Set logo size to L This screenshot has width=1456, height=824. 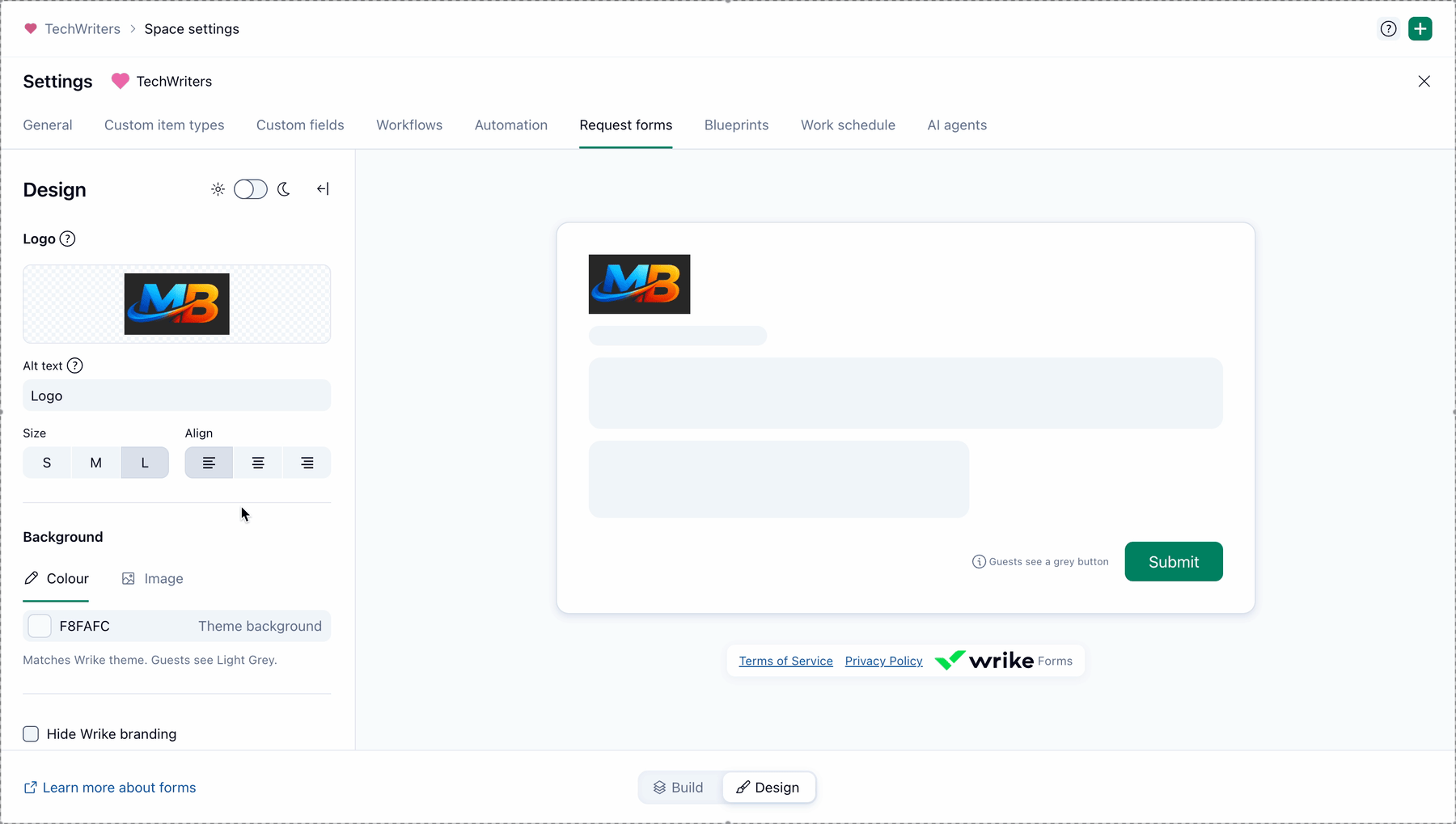(x=145, y=463)
